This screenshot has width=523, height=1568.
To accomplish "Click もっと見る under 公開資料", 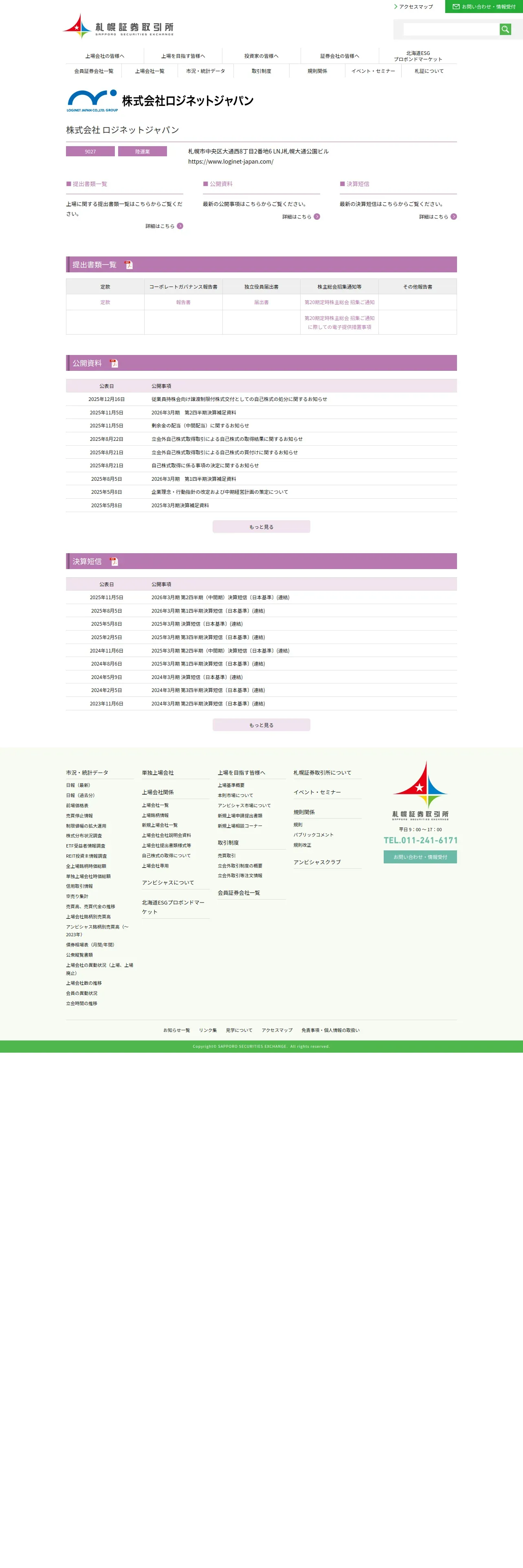I will pos(261,527).
